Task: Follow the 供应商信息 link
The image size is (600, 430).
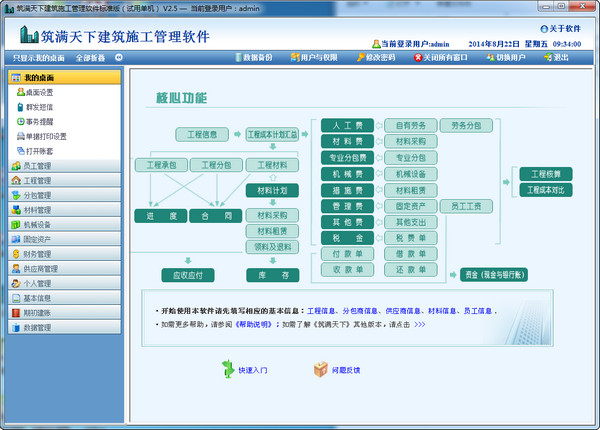Action: coord(403,311)
